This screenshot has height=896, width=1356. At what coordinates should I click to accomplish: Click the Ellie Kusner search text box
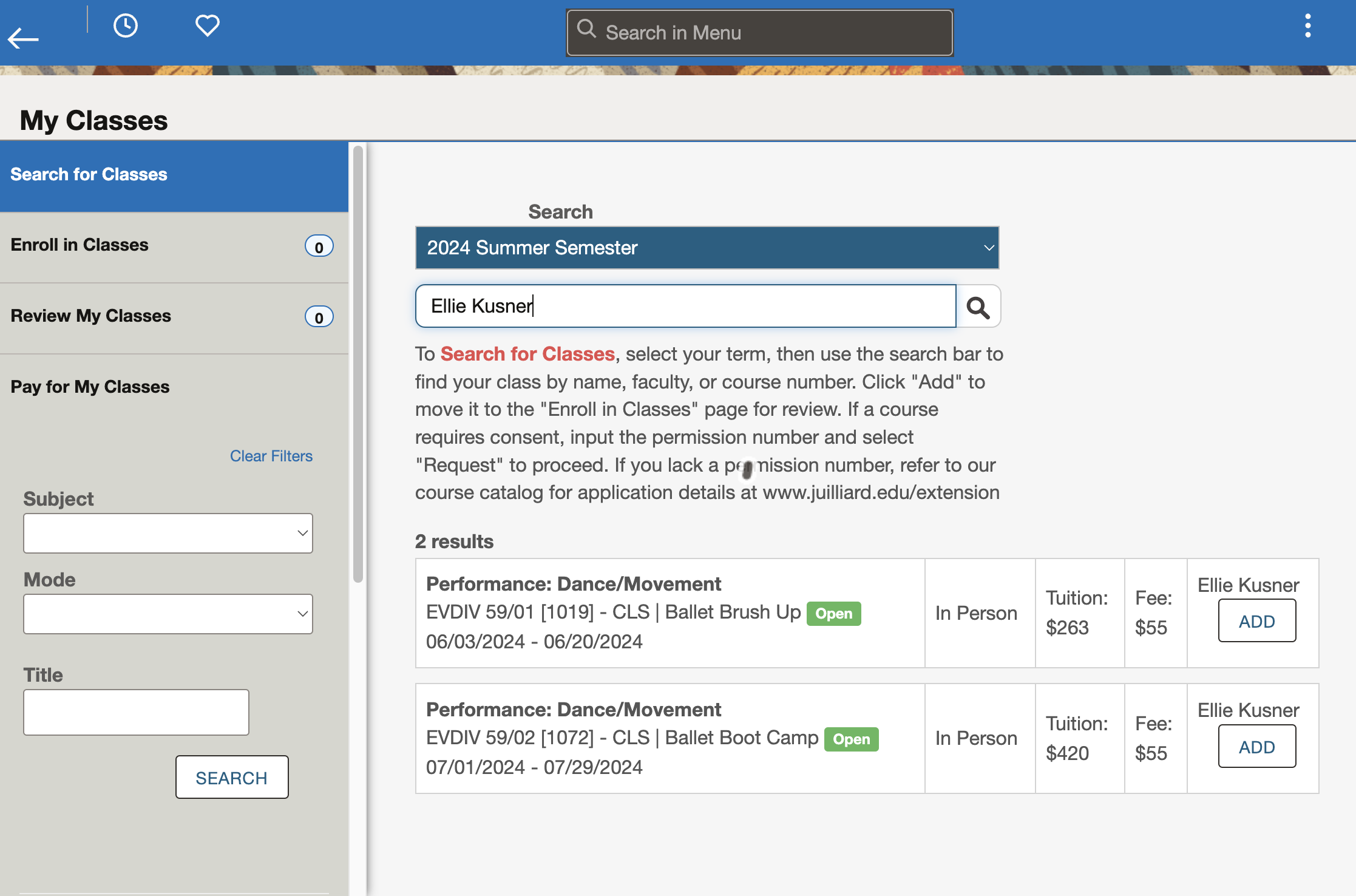(x=686, y=306)
